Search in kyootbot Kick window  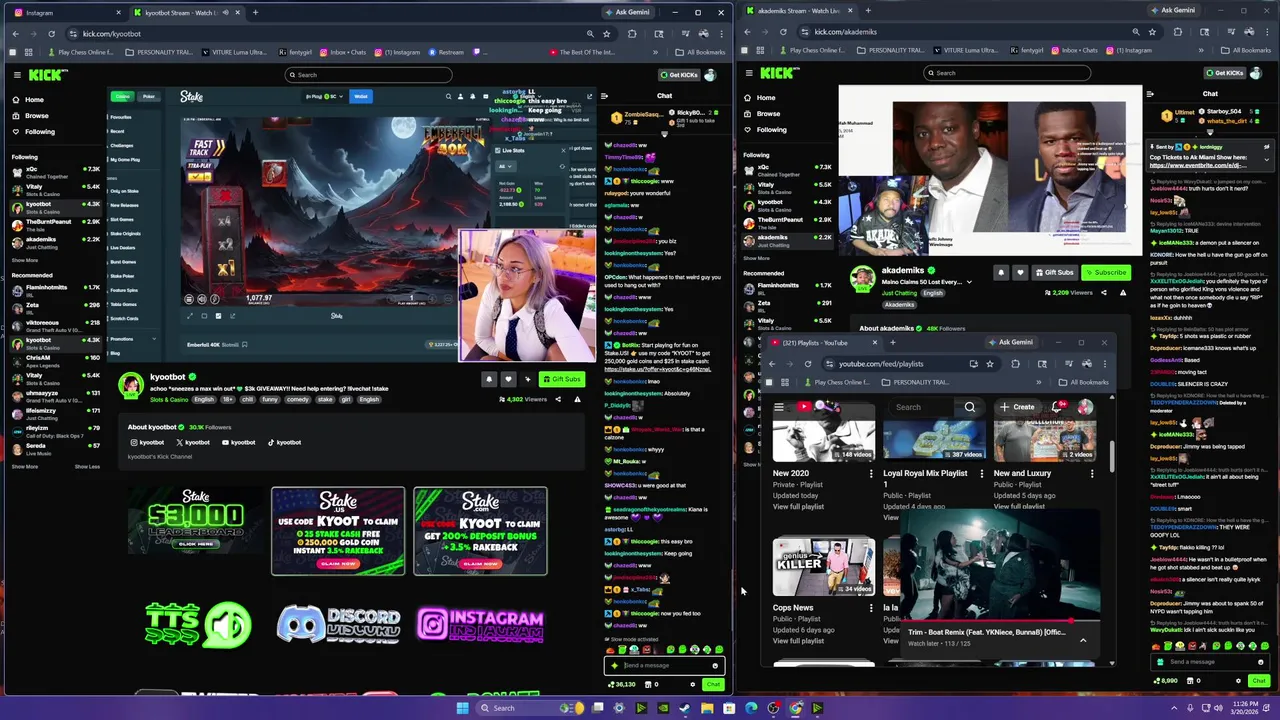click(368, 75)
